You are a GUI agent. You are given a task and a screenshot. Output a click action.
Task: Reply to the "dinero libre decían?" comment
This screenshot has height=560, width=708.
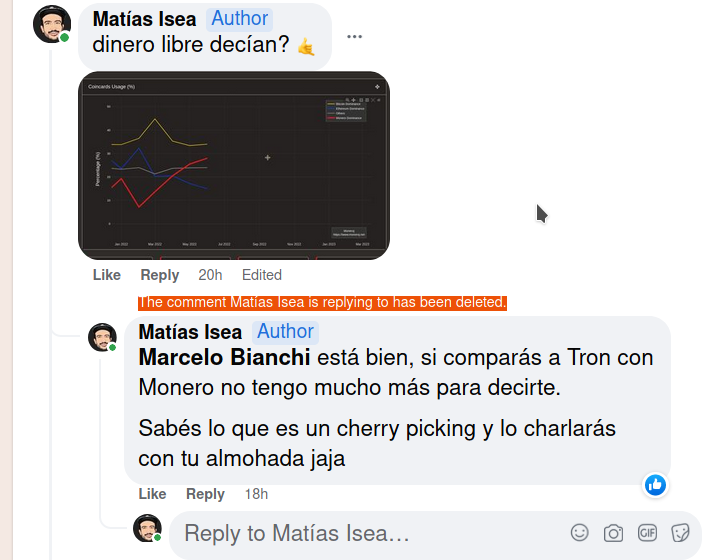point(159,275)
